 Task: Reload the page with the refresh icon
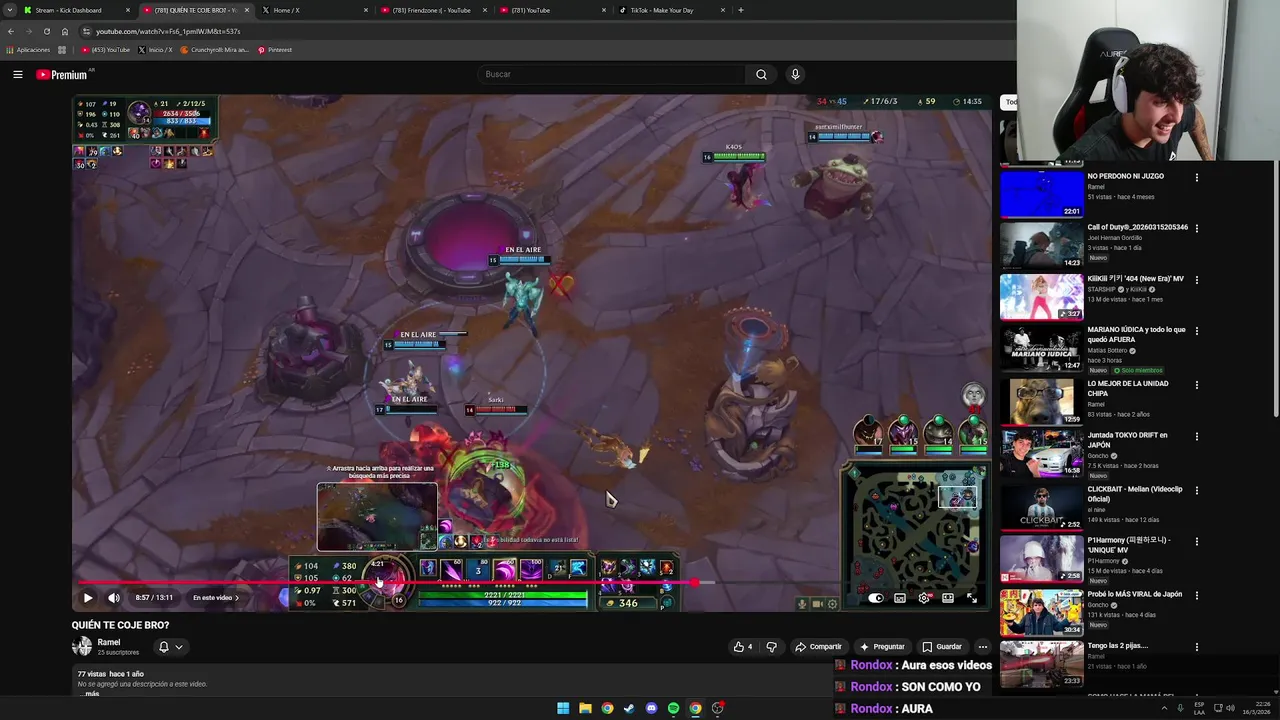pyautogui.click(x=46, y=31)
